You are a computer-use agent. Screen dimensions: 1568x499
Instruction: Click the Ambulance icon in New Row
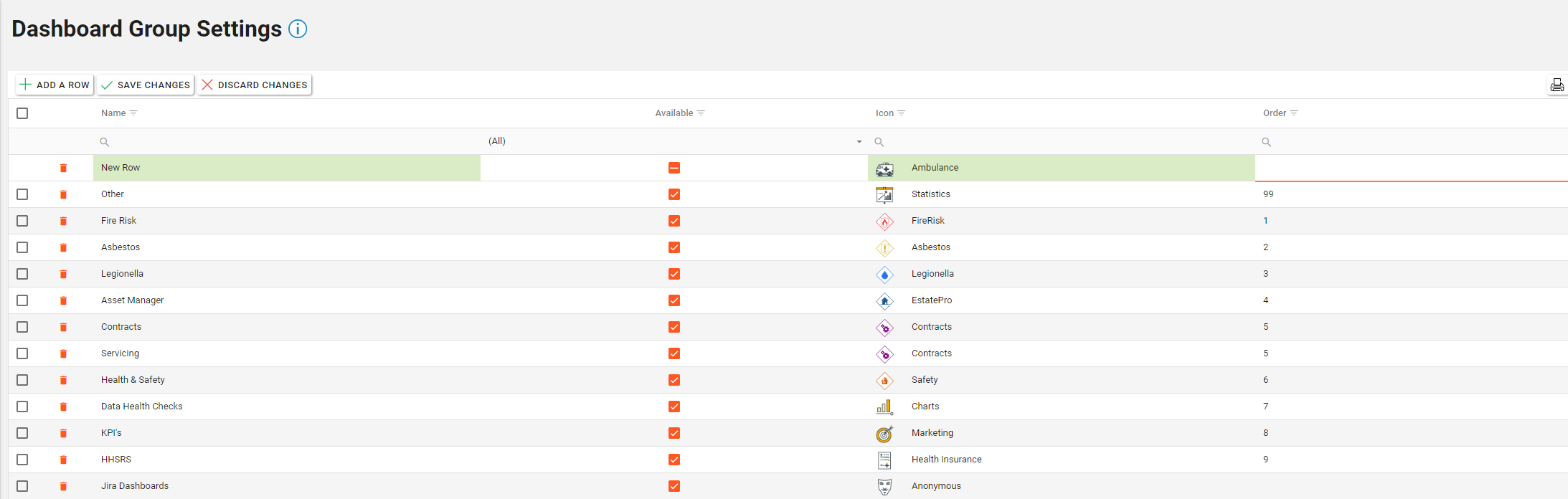point(884,168)
